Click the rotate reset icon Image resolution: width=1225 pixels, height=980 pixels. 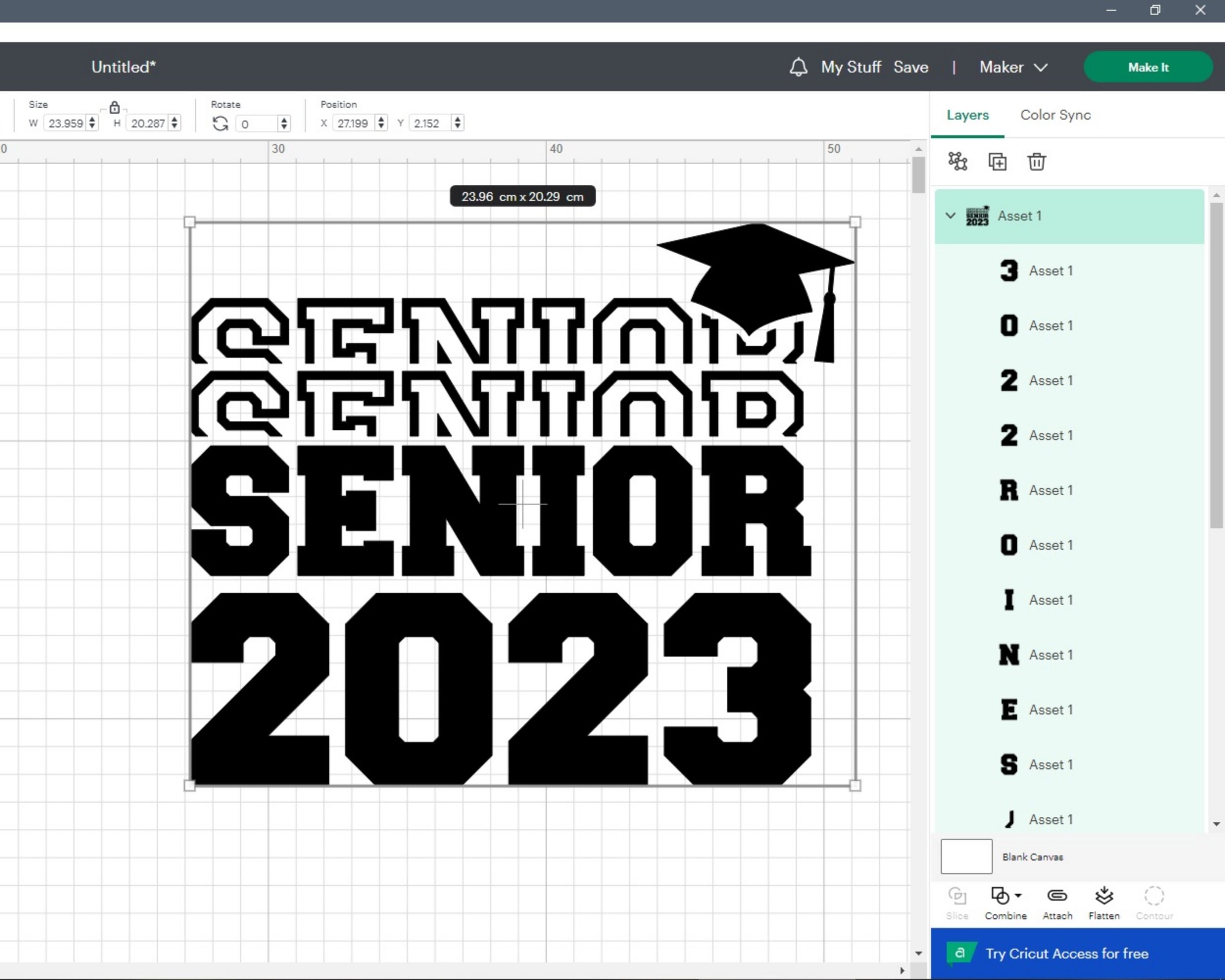click(x=220, y=122)
